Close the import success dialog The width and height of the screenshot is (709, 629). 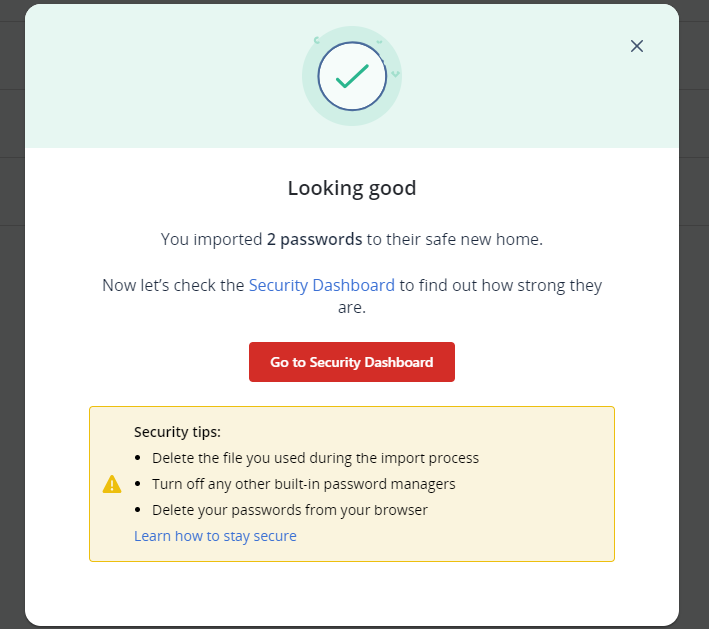click(637, 46)
